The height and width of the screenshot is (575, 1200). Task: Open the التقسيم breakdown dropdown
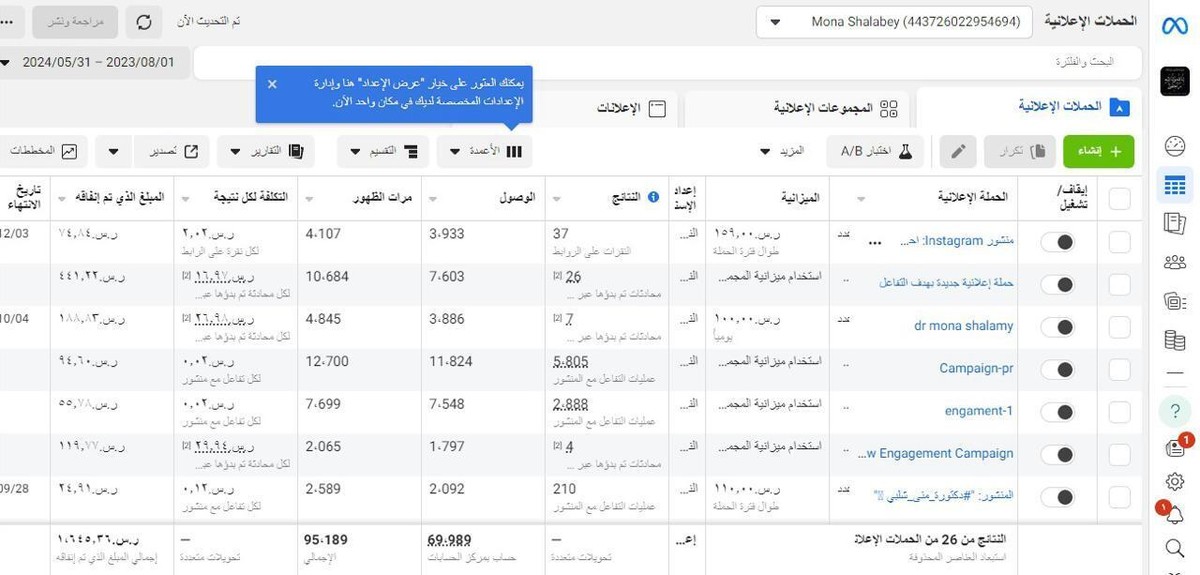pos(383,151)
